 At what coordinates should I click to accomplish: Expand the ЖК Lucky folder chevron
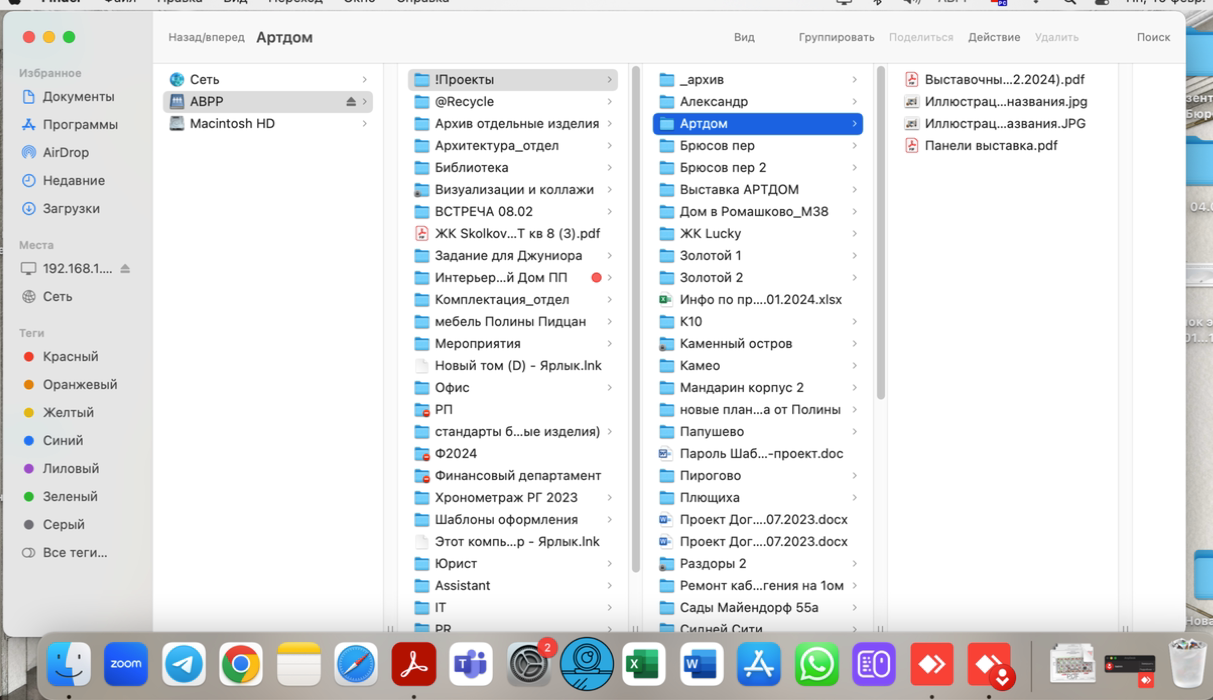click(854, 234)
